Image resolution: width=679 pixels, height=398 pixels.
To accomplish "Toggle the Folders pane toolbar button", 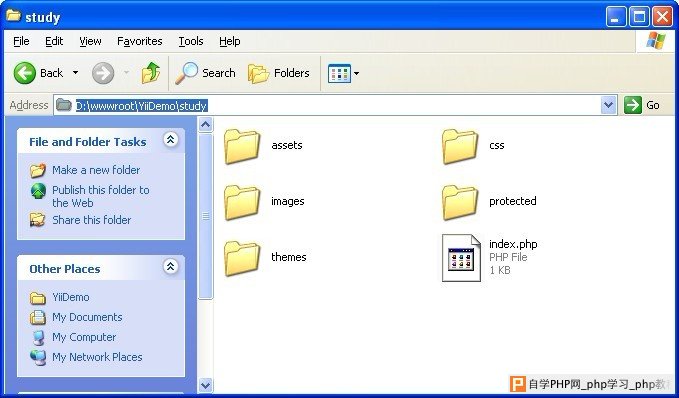I will tap(279, 73).
